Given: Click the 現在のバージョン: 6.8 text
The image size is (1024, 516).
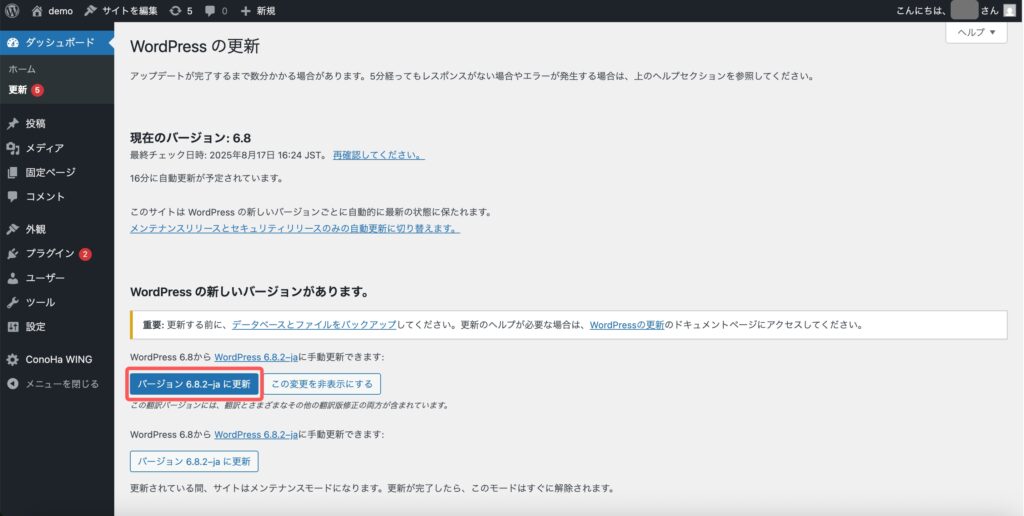Looking at the screenshot, I should click(191, 138).
